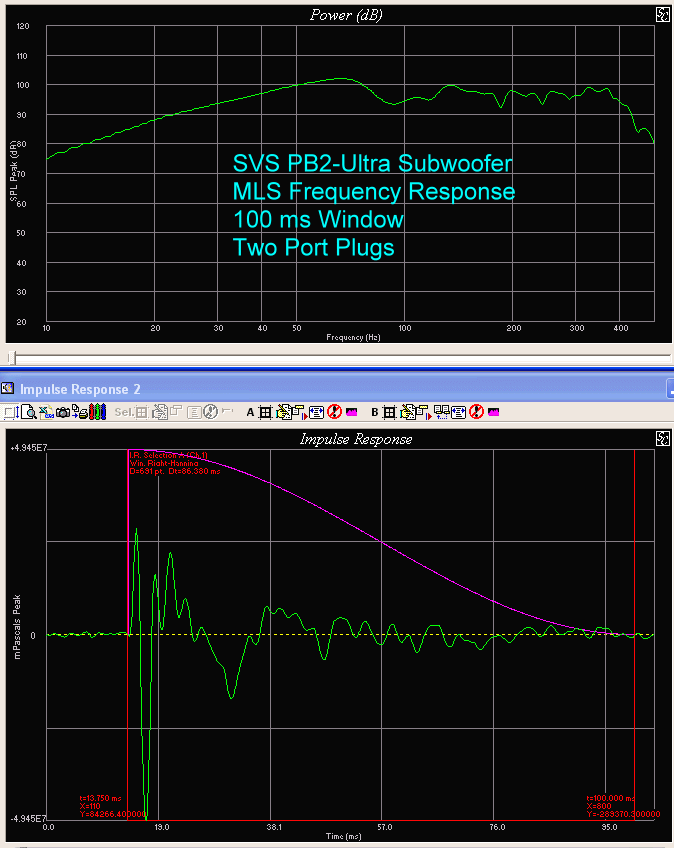Click the grayed Sel. grid icon
The height and width of the screenshot is (848, 674).
[141, 413]
